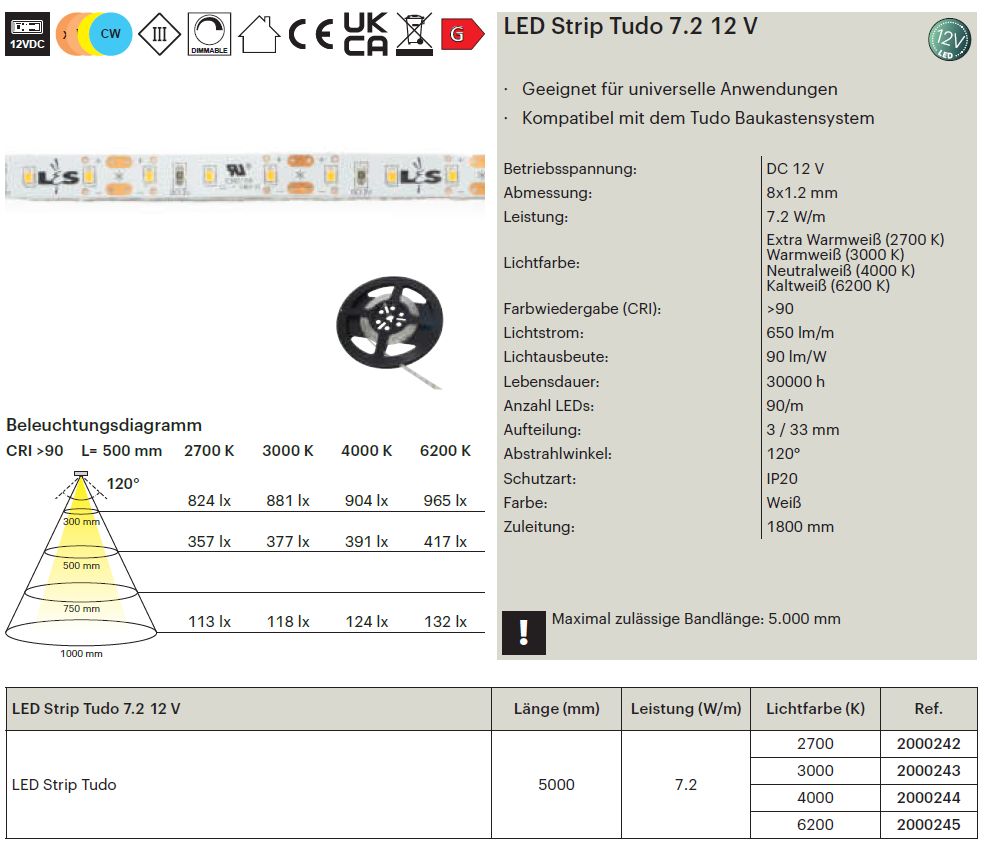The image size is (987, 847).
Task: Click the '90/m' Anzahl LEDs value
Action: pyautogui.click(x=784, y=406)
